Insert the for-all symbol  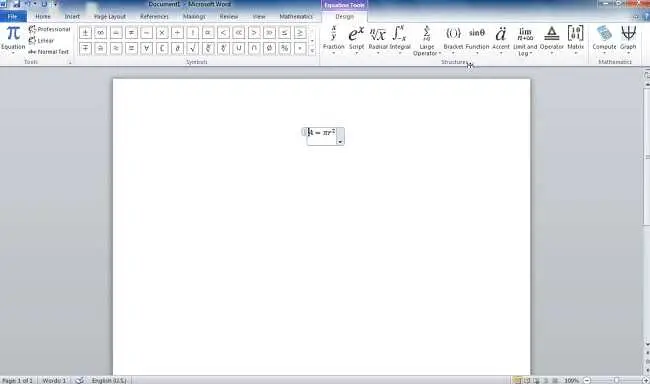(147, 49)
